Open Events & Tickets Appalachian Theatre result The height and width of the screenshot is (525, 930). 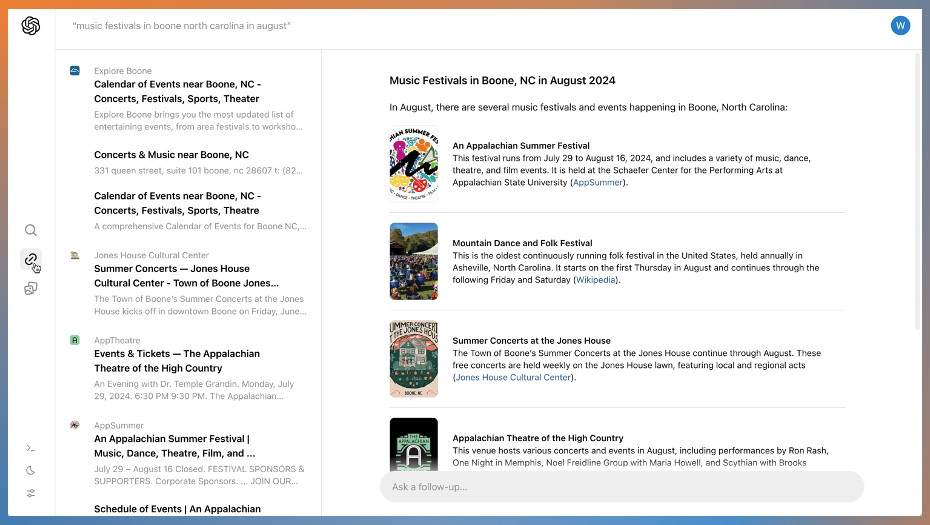(x=177, y=361)
